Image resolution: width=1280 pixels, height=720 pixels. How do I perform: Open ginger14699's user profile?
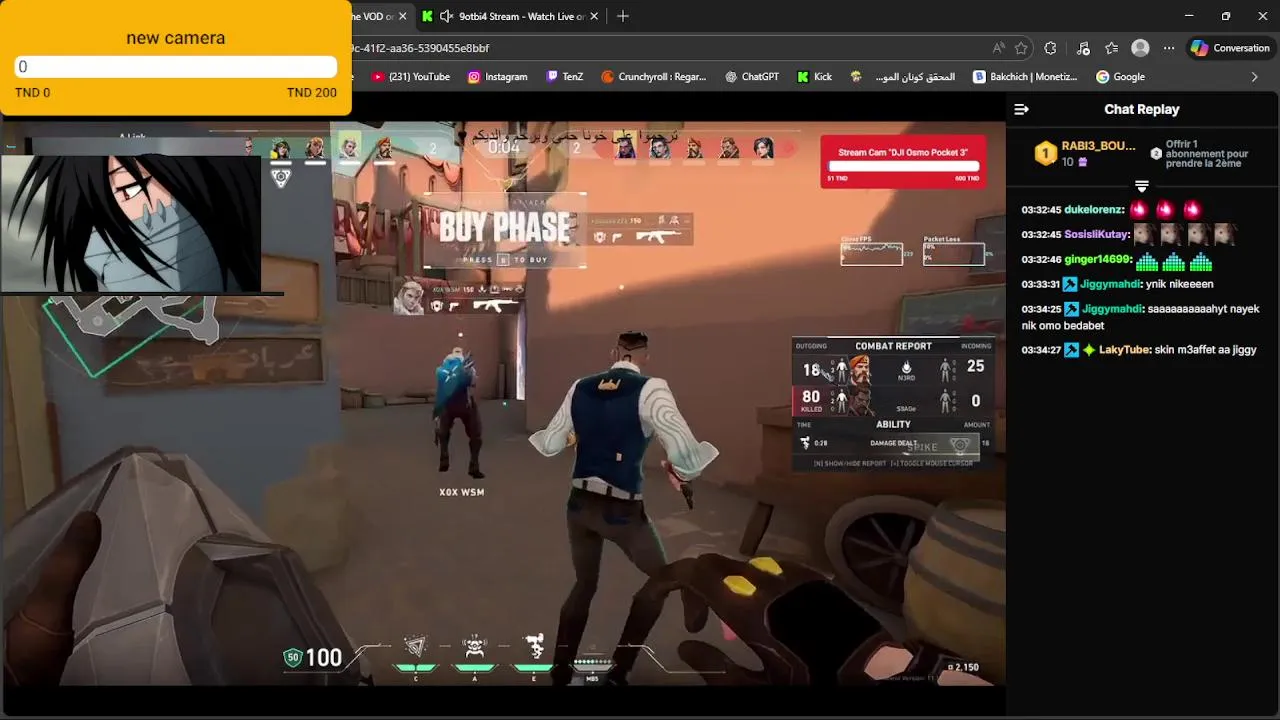1097,259
